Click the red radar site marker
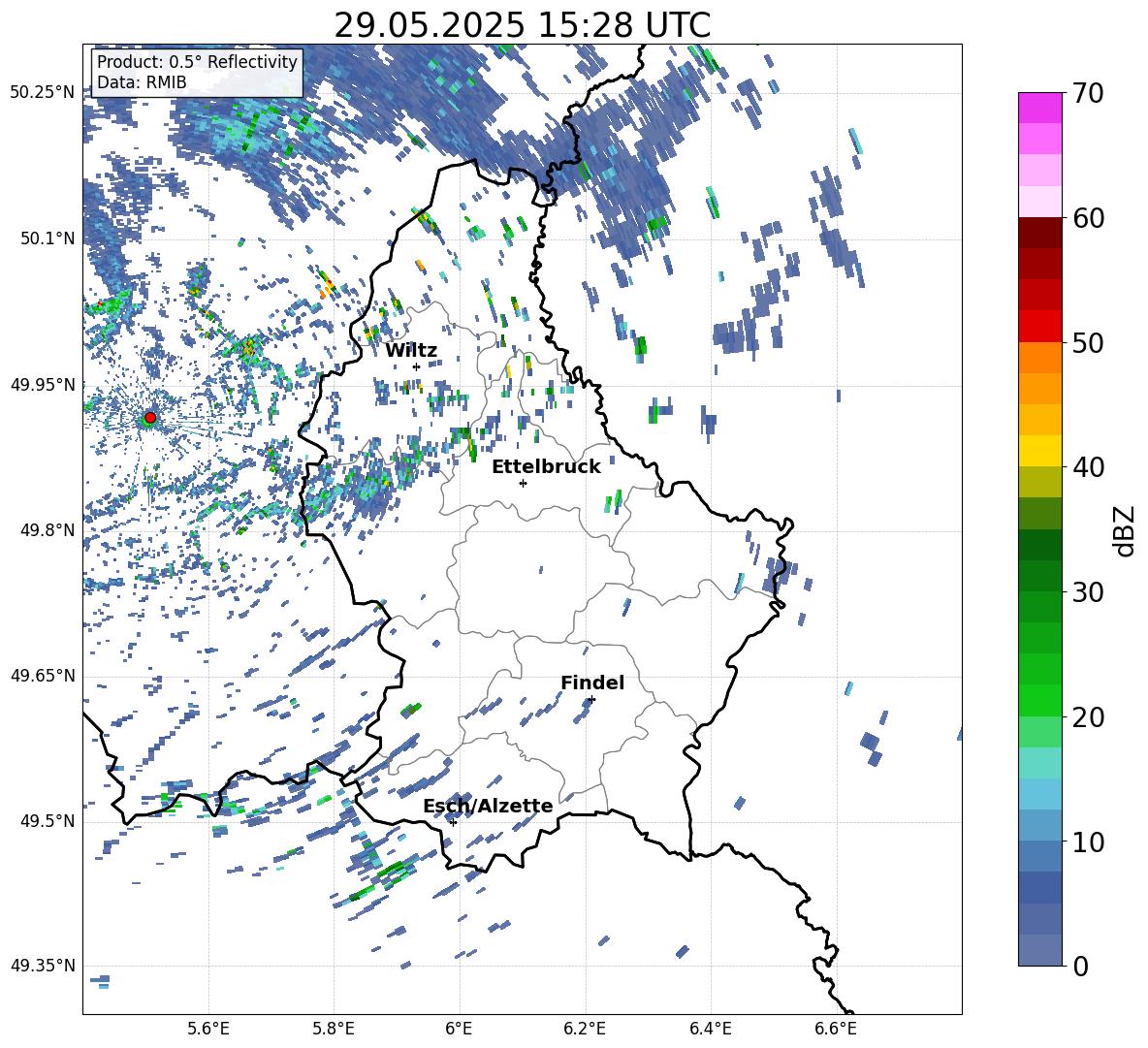 (150, 417)
